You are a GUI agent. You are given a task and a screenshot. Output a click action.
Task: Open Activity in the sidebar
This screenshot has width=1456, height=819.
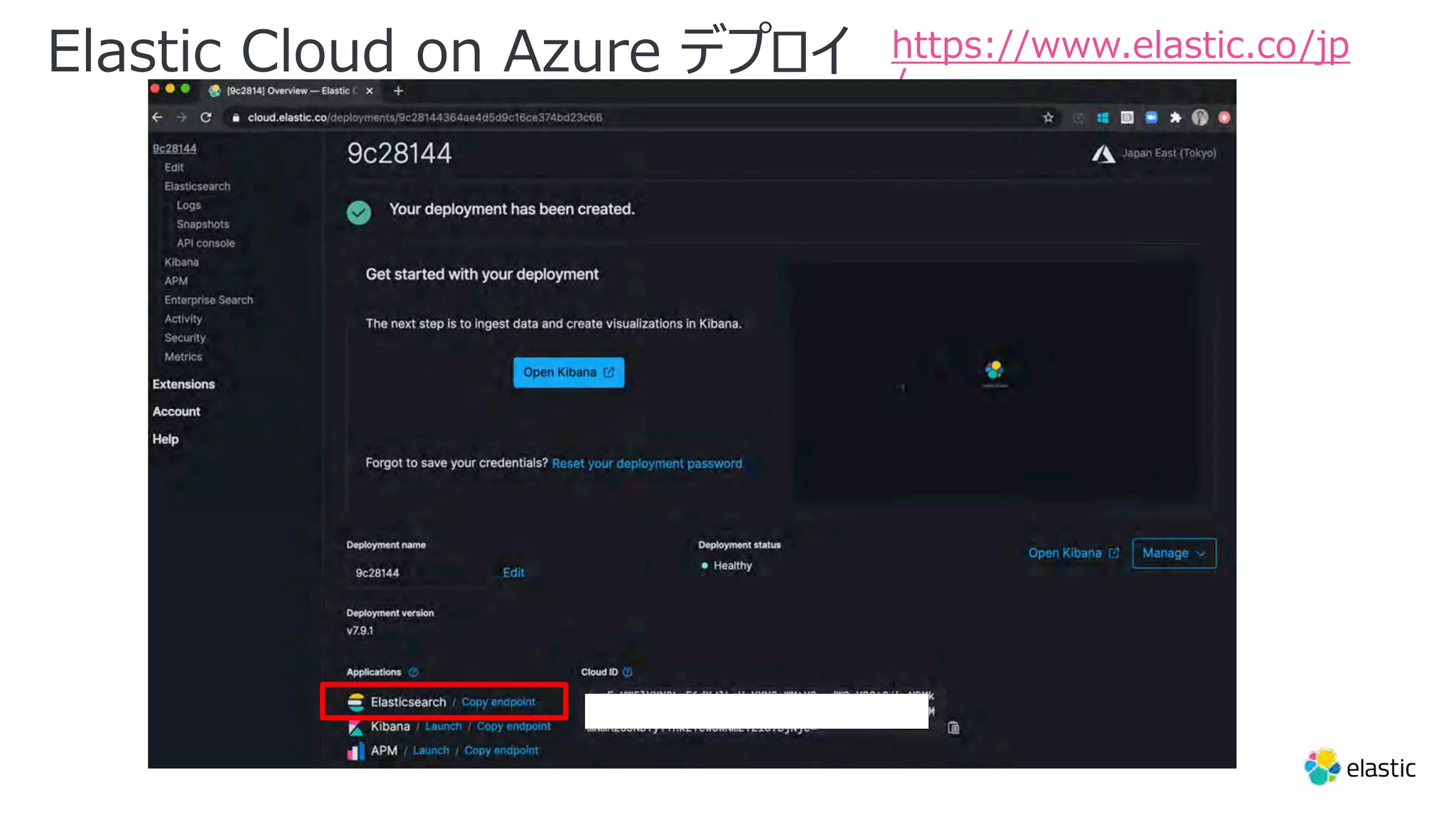pyautogui.click(x=183, y=319)
